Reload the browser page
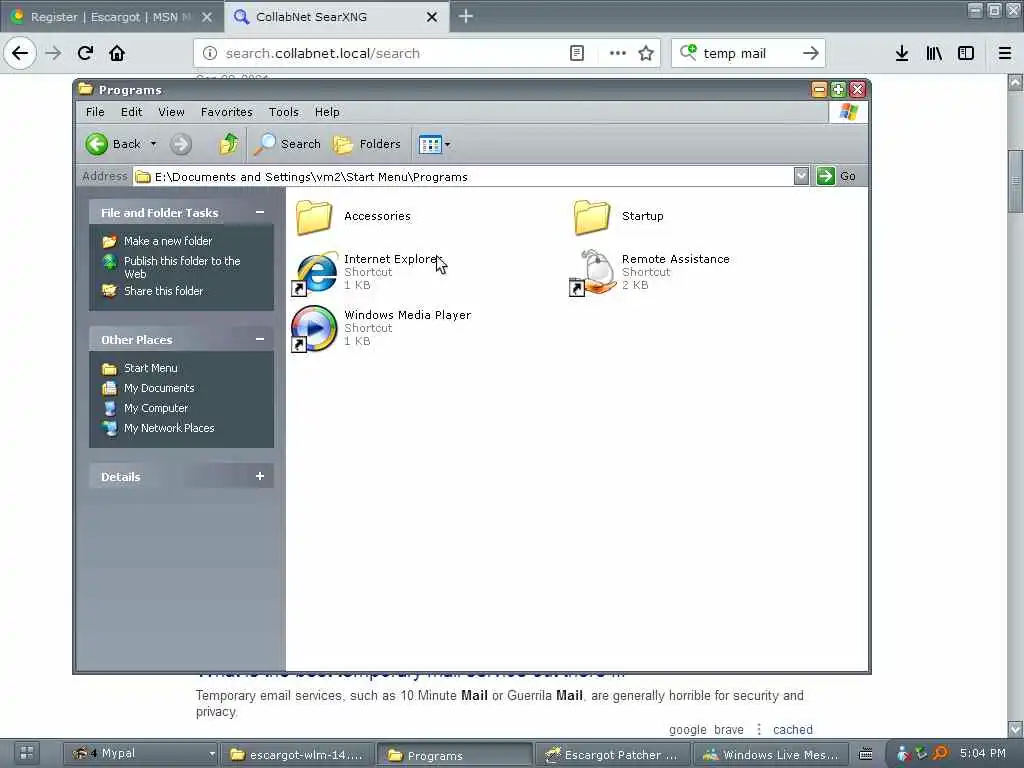 point(85,53)
